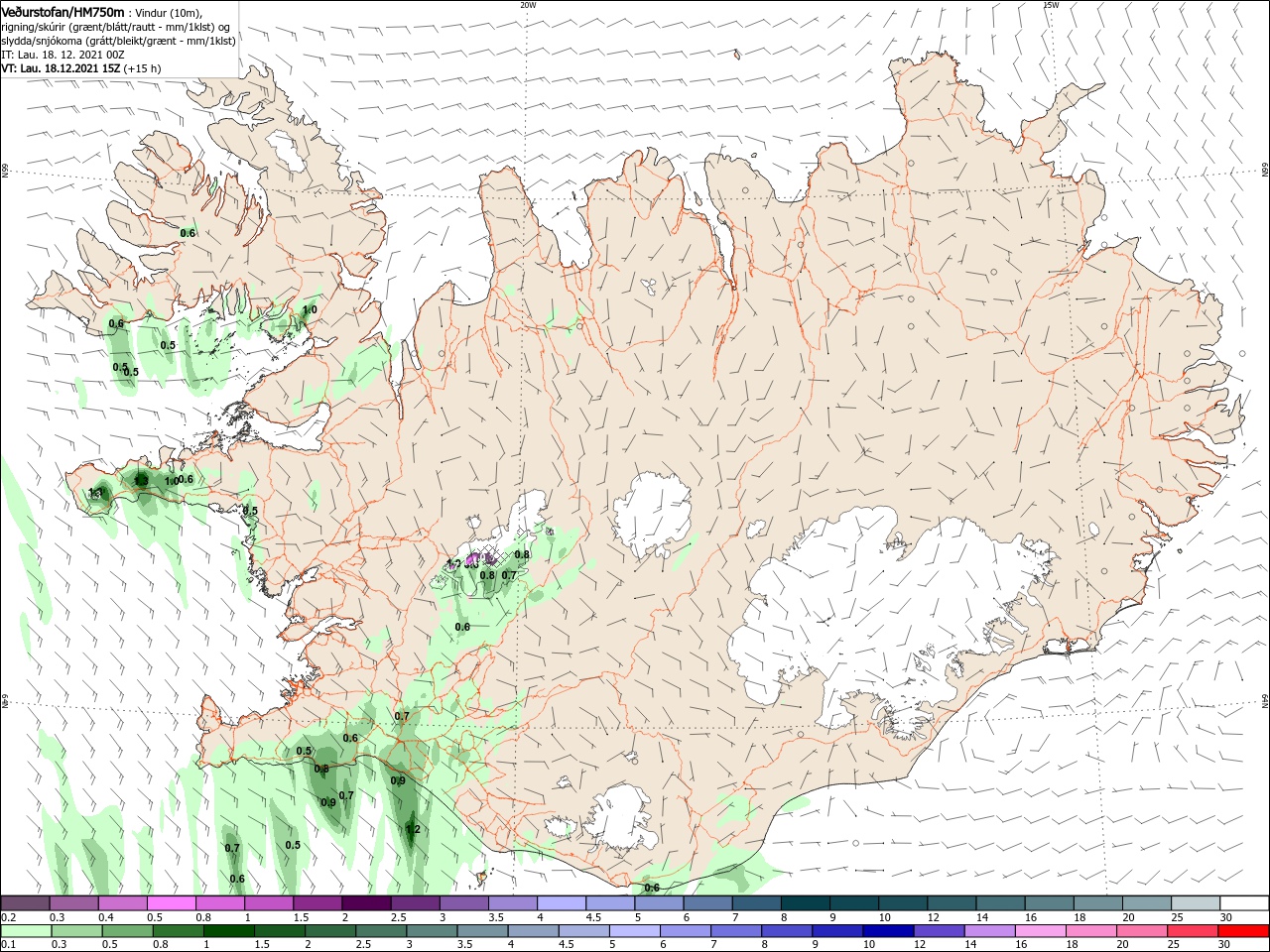
Task: Click the '1.2' precipitation value off the south coast
Action: [414, 829]
